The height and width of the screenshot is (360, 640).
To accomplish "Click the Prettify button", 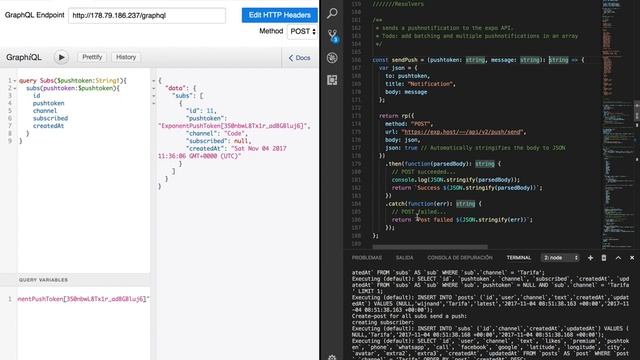I will tap(92, 57).
